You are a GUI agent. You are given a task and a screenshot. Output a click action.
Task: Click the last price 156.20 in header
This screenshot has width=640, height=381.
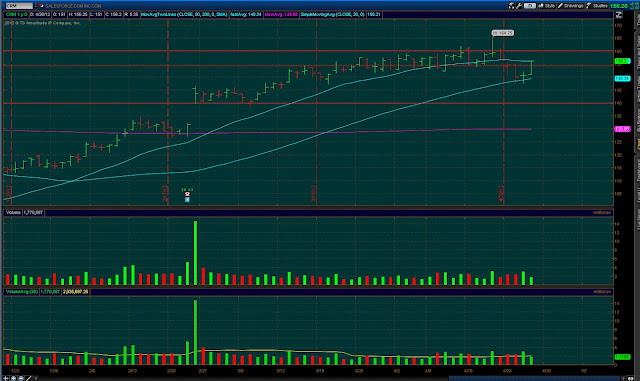click(619, 6)
